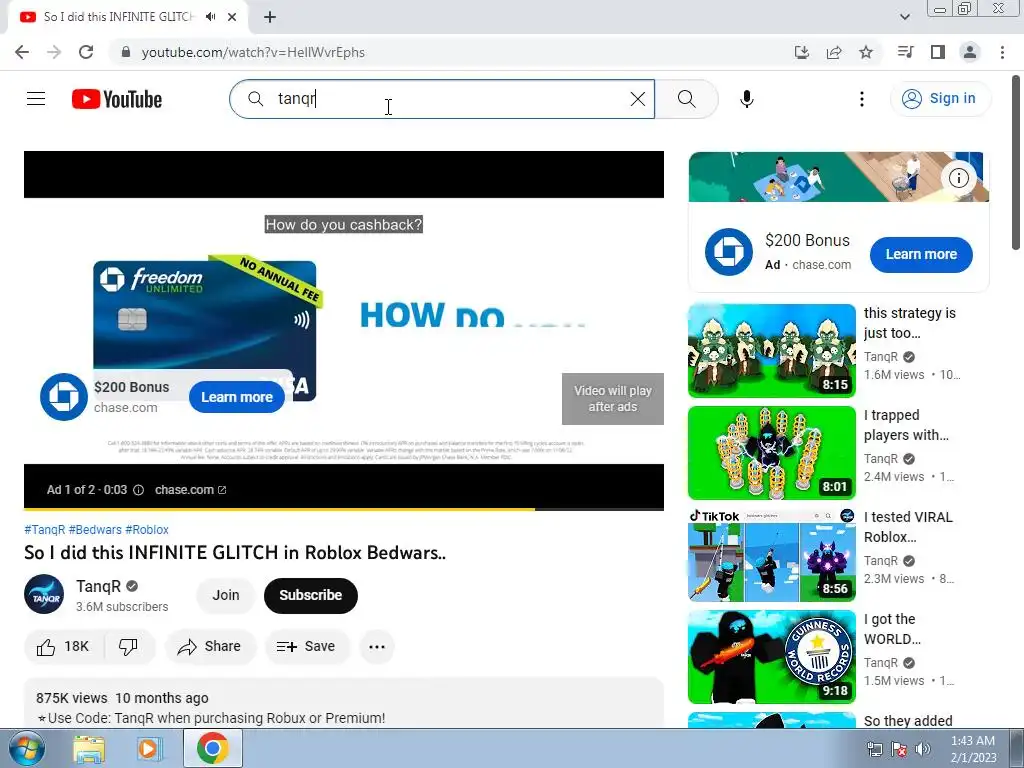Visit chase.com link in ad bar

[190, 490]
